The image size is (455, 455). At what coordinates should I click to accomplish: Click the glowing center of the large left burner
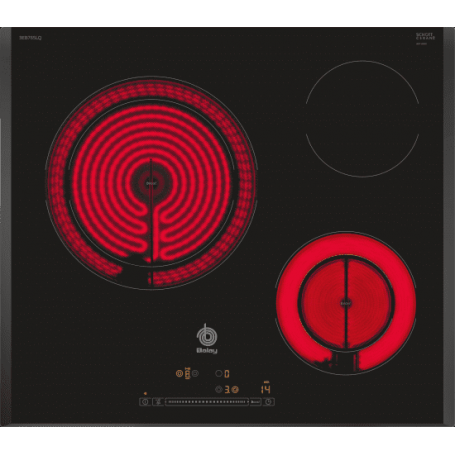[151, 183]
